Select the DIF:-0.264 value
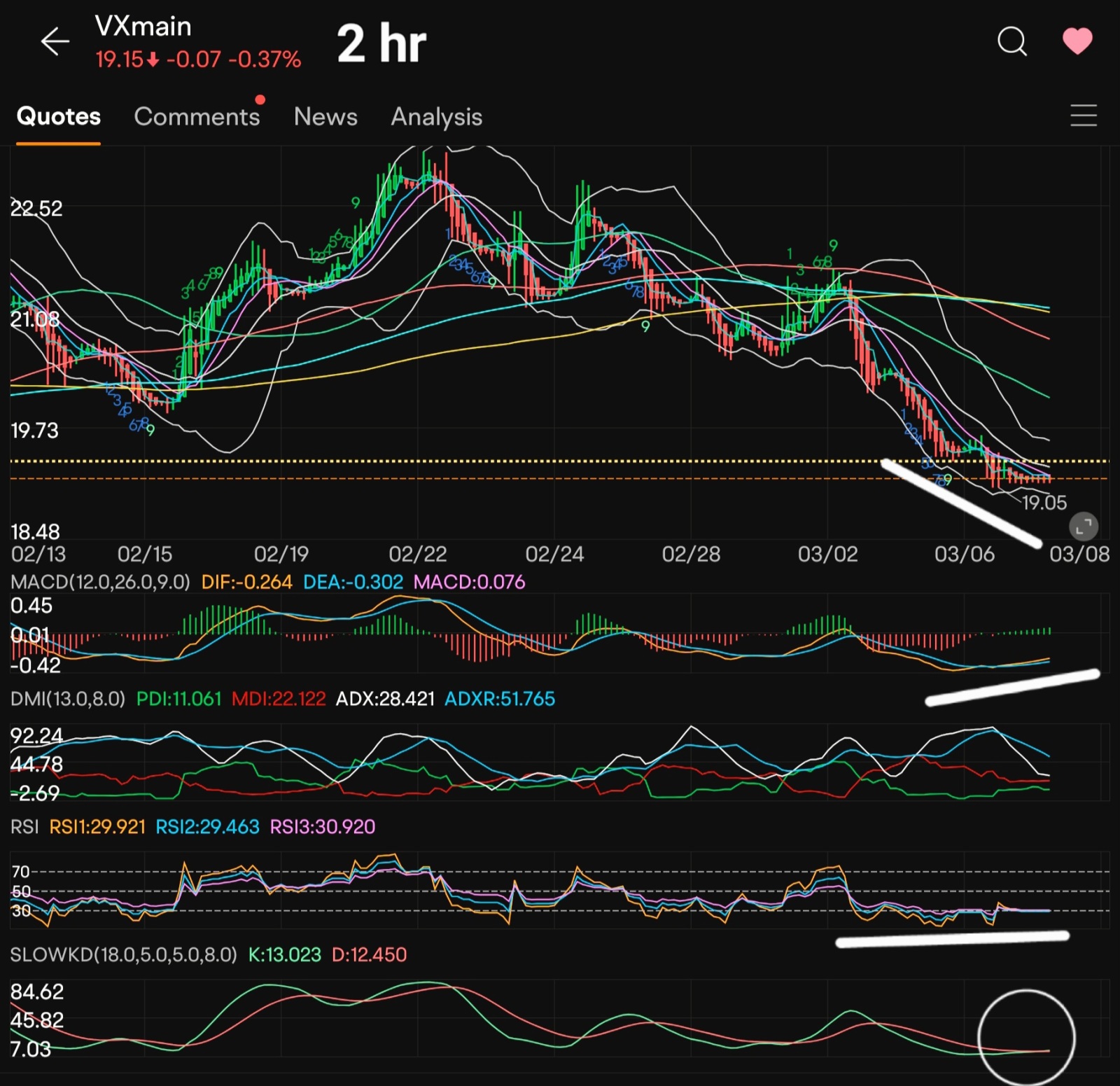The height and width of the screenshot is (1086, 1120). click(x=246, y=582)
